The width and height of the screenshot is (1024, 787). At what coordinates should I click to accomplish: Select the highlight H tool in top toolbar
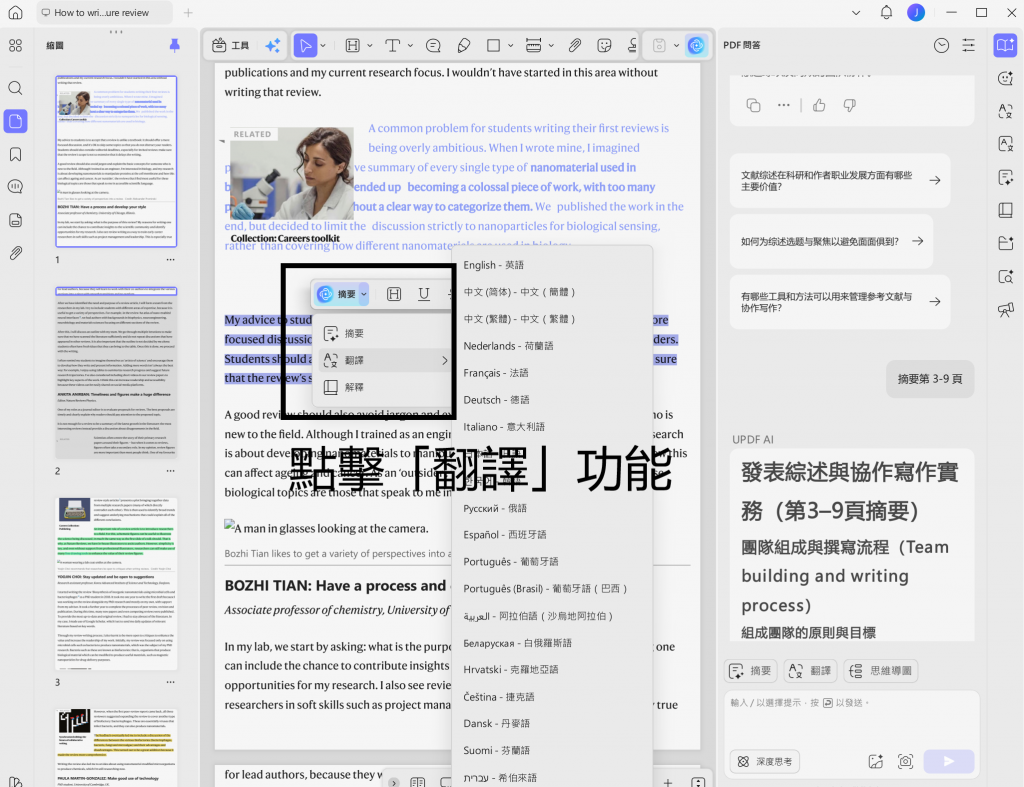(x=353, y=45)
